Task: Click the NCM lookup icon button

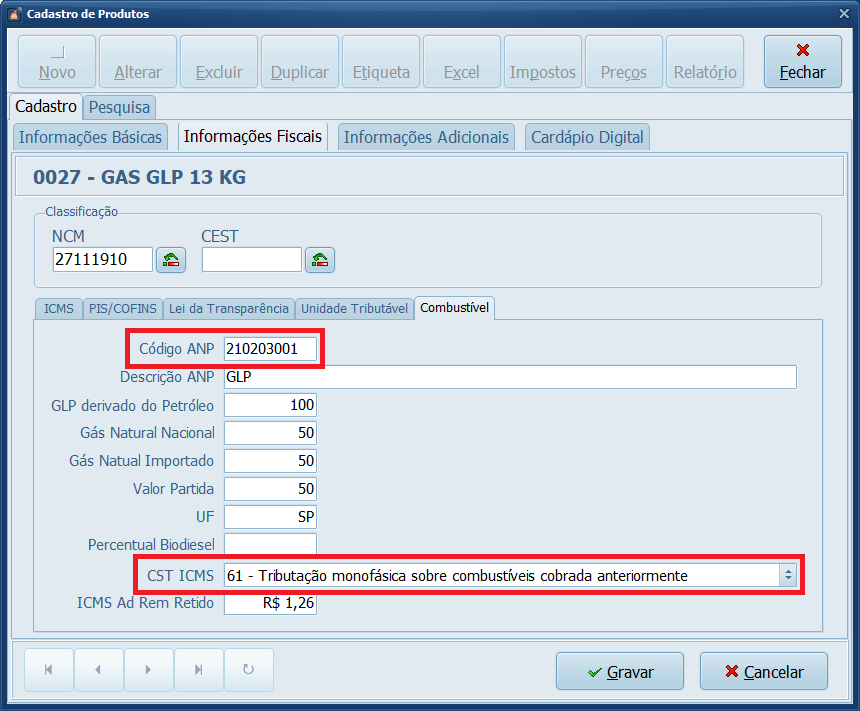Action: [x=171, y=260]
